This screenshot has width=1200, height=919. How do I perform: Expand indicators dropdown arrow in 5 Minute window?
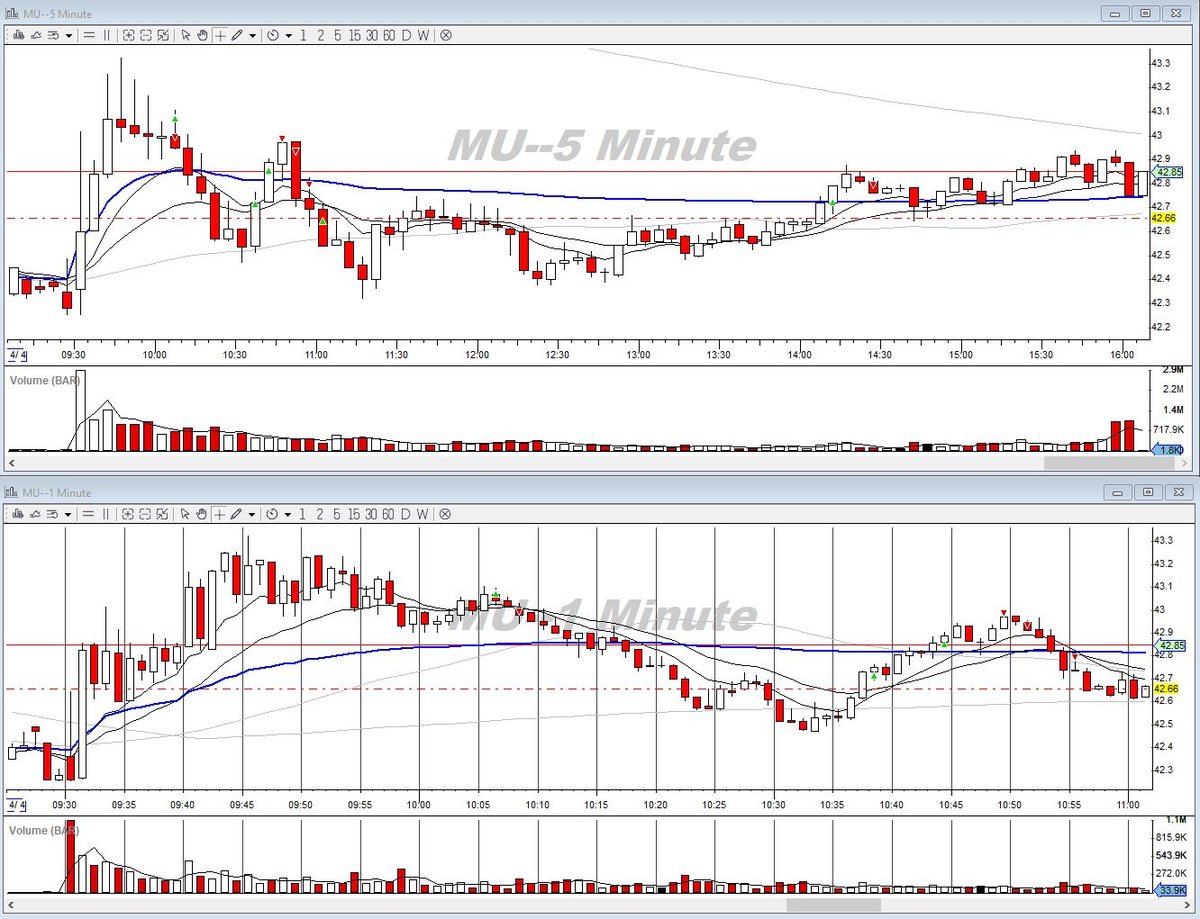(68, 35)
